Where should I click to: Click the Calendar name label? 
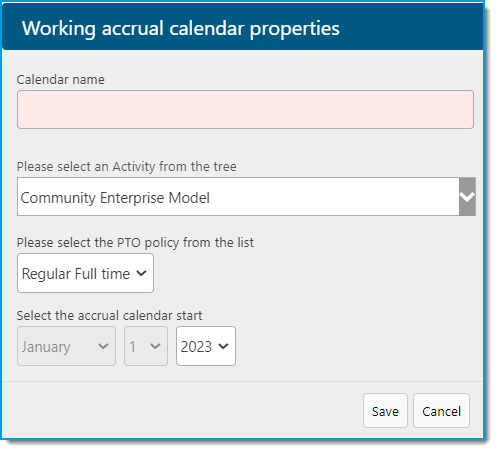[x=61, y=80]
